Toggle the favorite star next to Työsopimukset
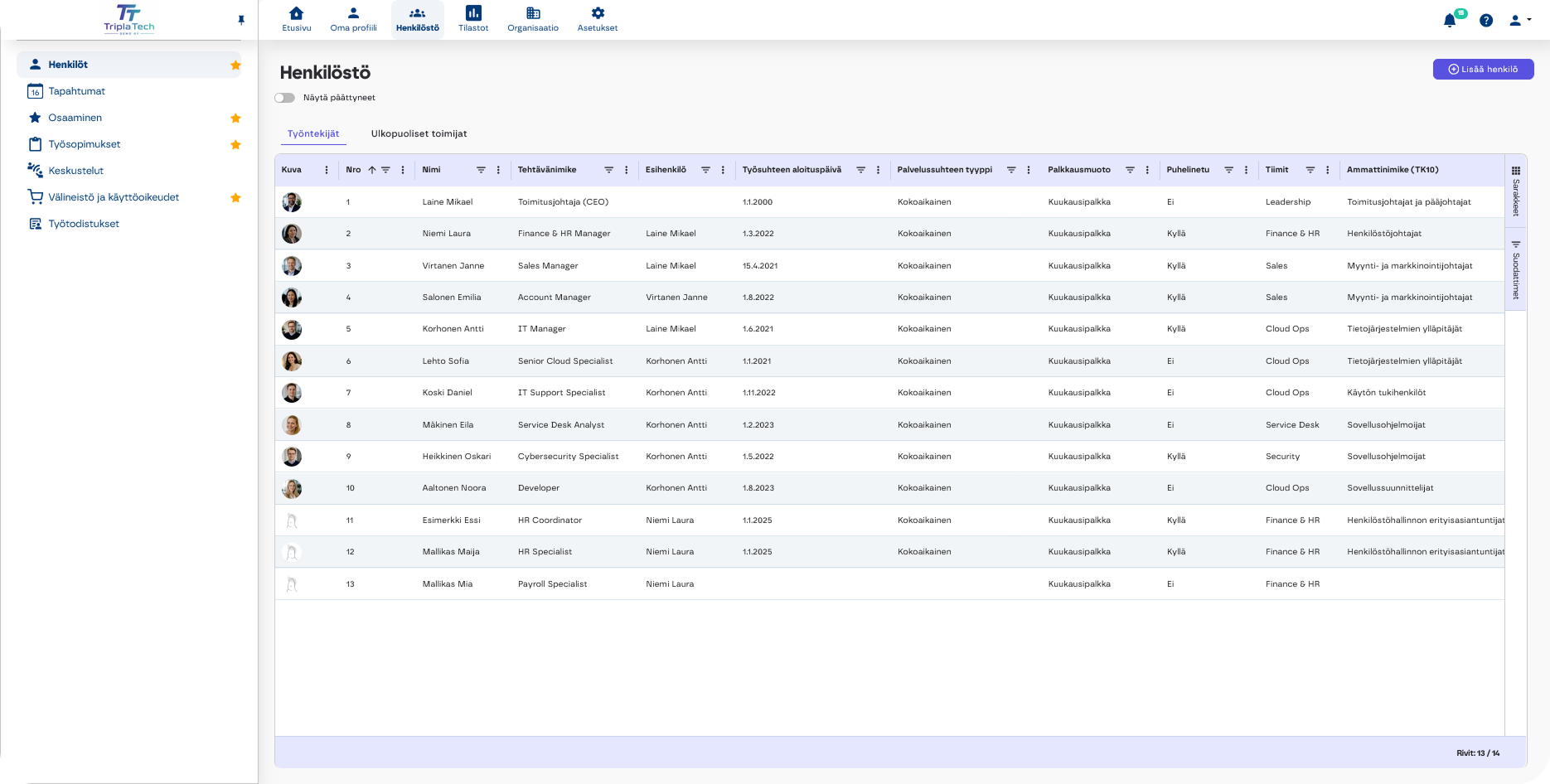The image size is (1550, 784). click(235, 144)
